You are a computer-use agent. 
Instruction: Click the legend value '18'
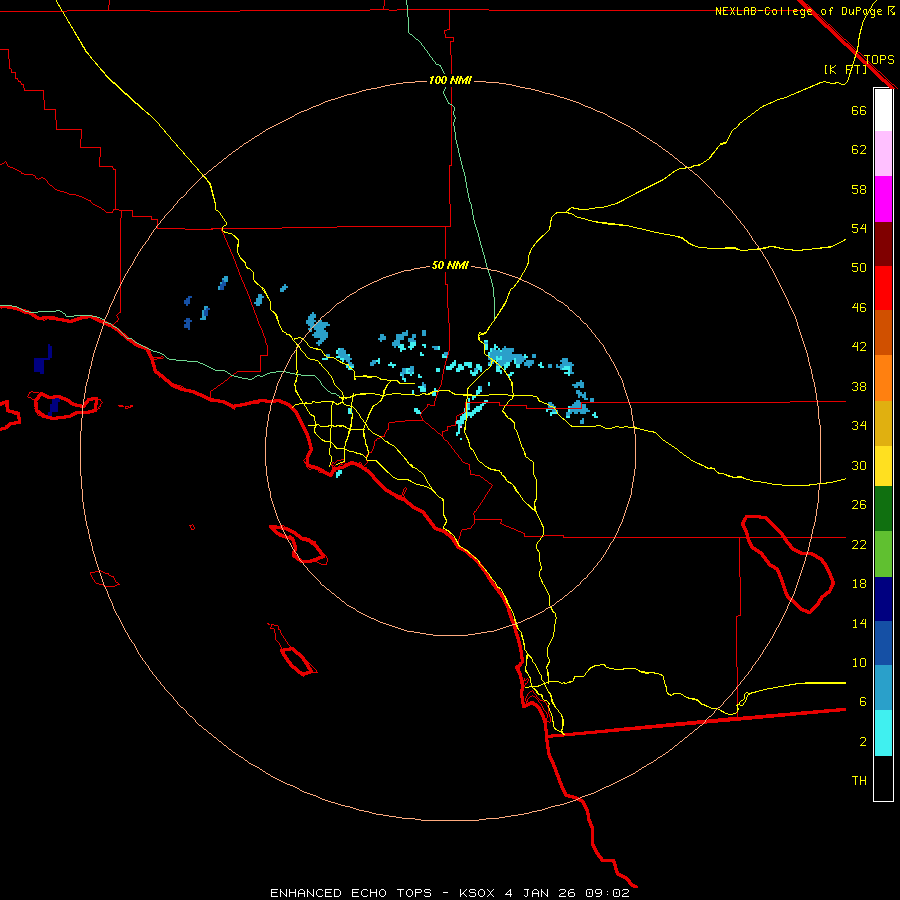[859, 584]
